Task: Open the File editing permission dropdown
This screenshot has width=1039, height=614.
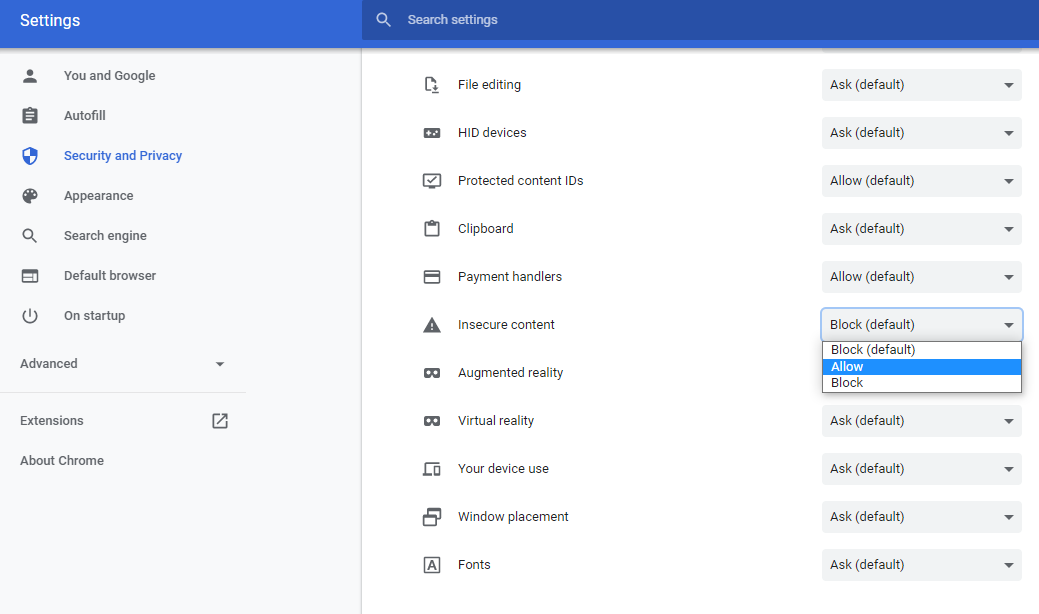Action: [x=922, y=85]
